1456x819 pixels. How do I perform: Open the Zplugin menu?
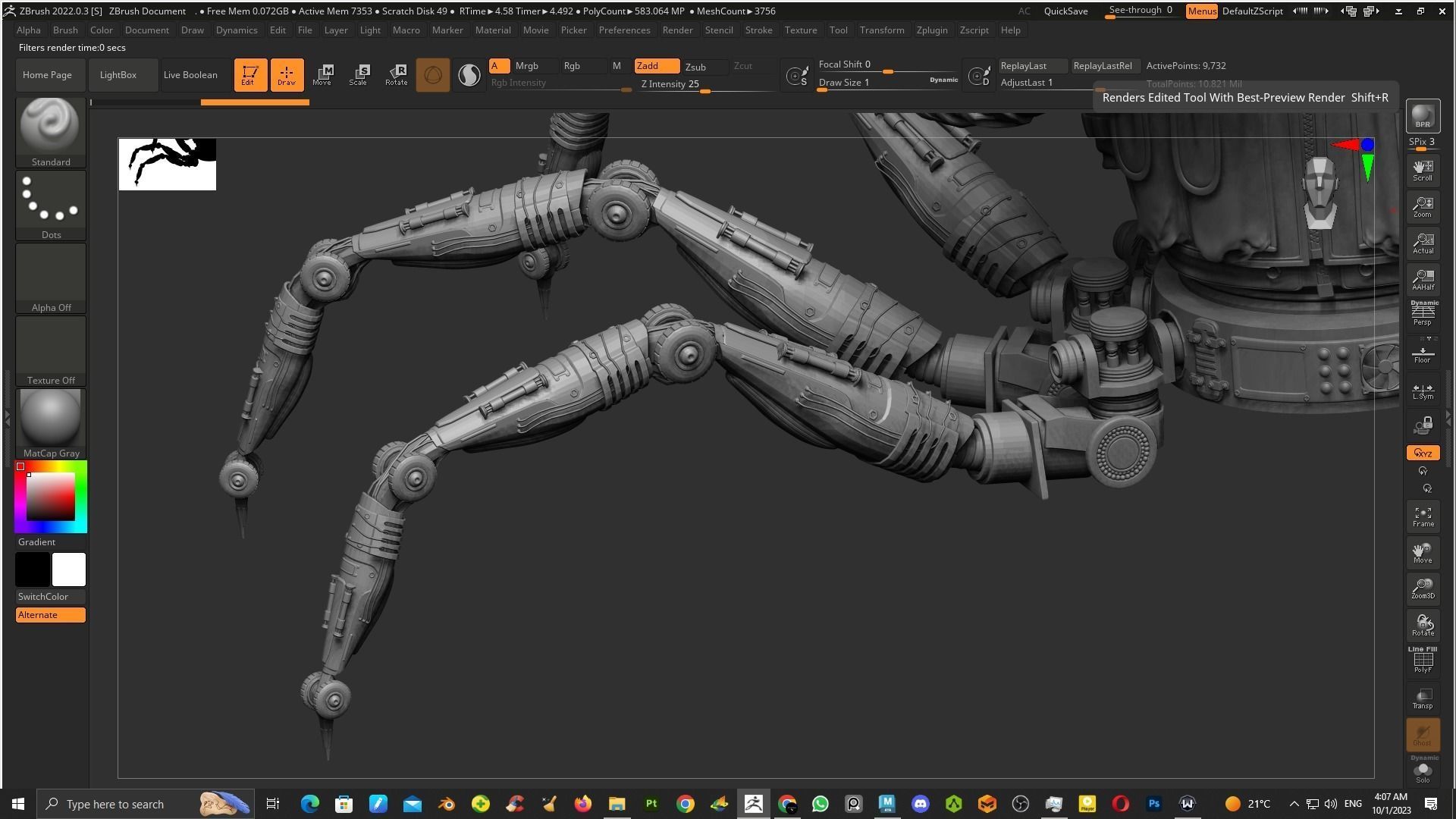932,30
